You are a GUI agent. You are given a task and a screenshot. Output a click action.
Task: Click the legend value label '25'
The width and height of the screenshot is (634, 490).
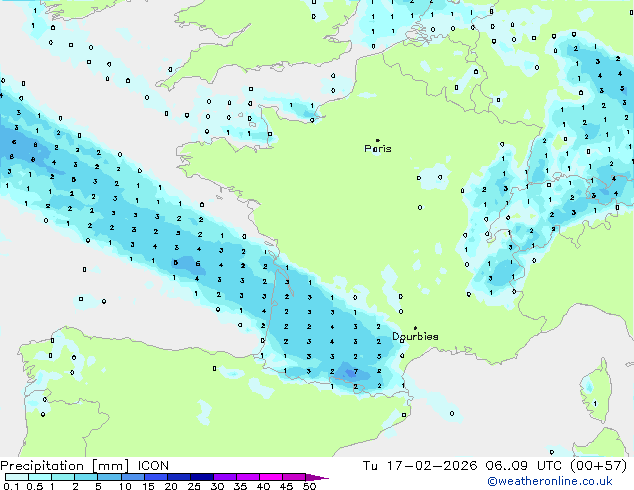pos(194,486)
